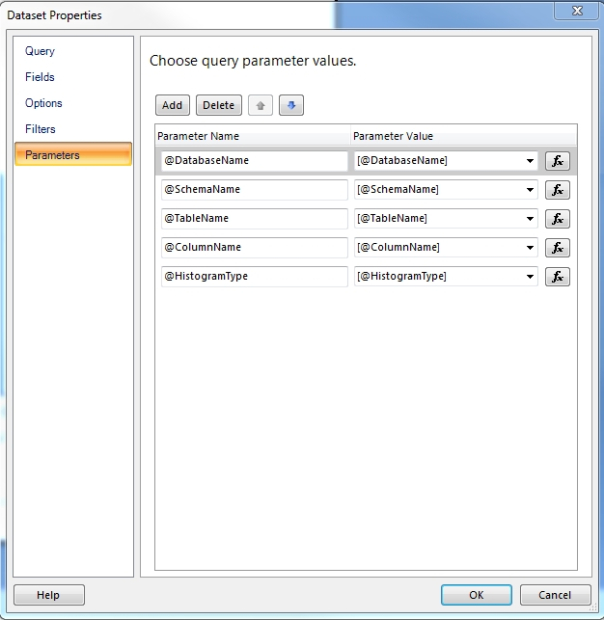Open the Options page
Viewport: 604px width, 620px height.
[43, 103]
